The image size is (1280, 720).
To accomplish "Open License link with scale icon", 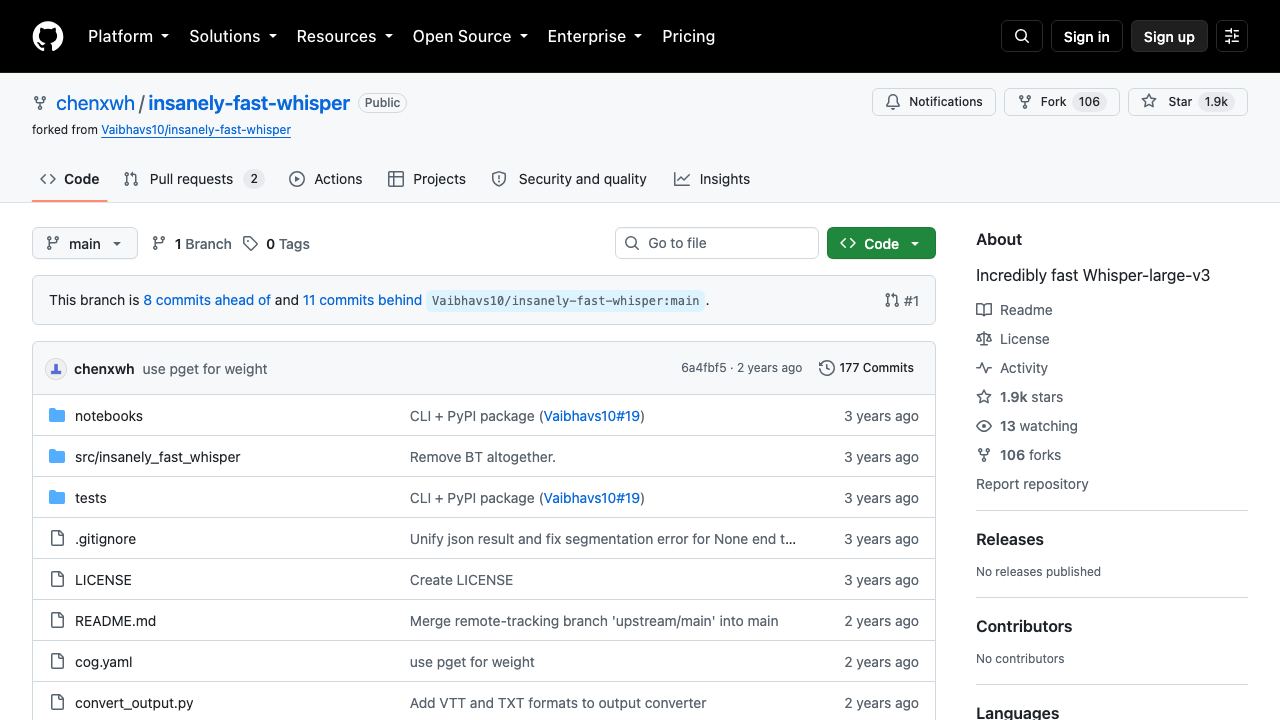I will click(x=1013, y=339).
